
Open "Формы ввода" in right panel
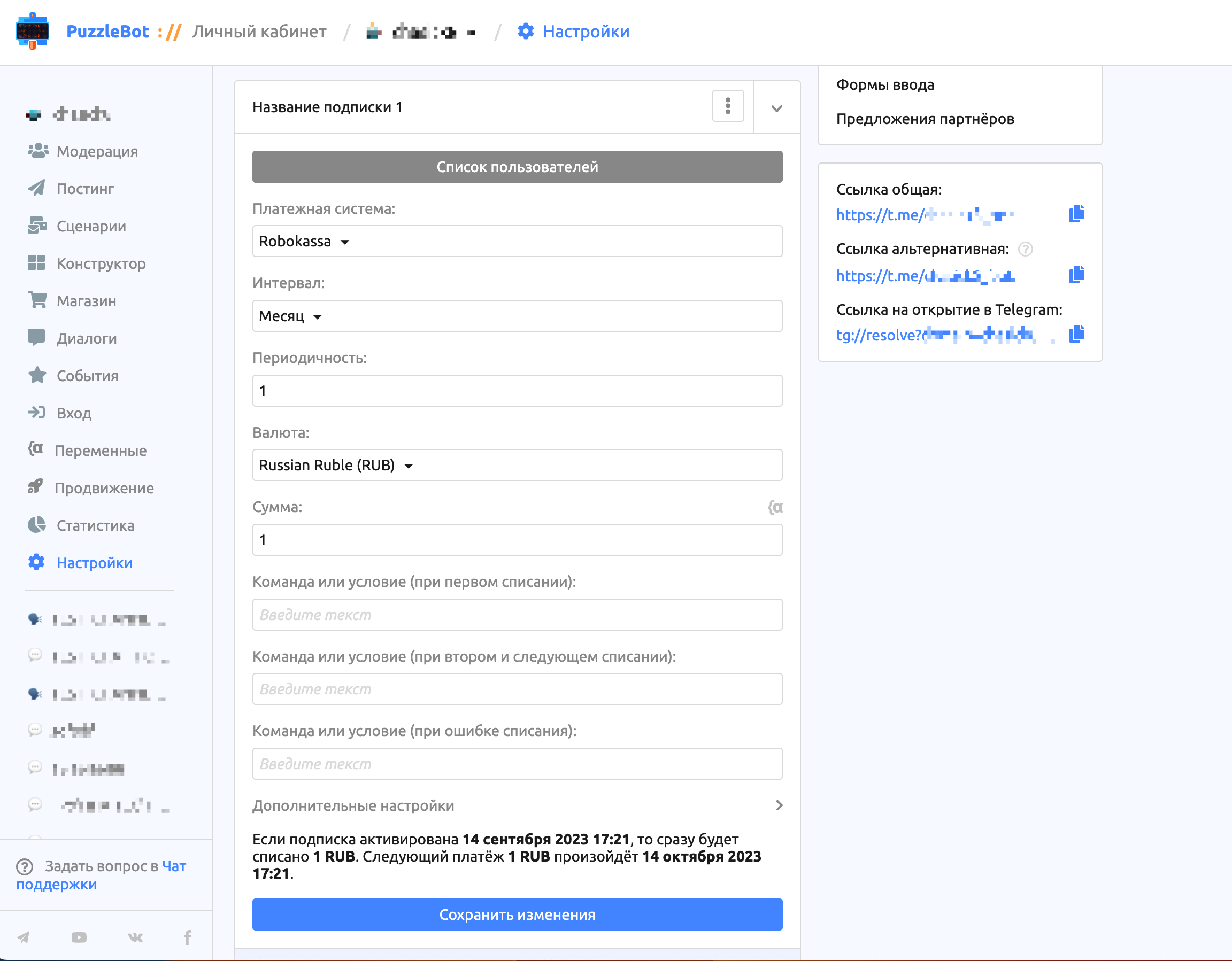pyautogui.click(x=884, y=84)
